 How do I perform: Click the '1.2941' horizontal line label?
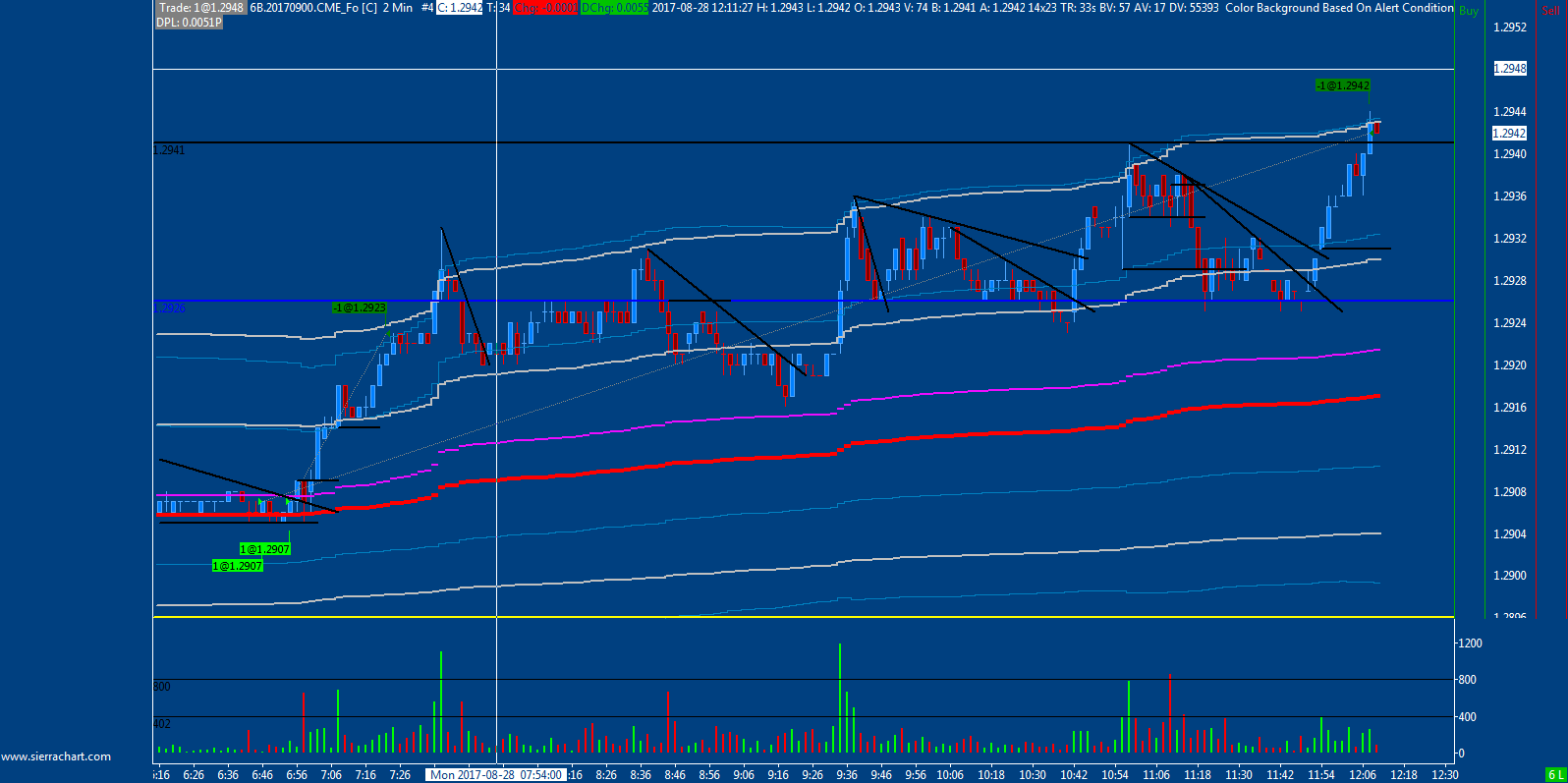click(x=169, y=150)
